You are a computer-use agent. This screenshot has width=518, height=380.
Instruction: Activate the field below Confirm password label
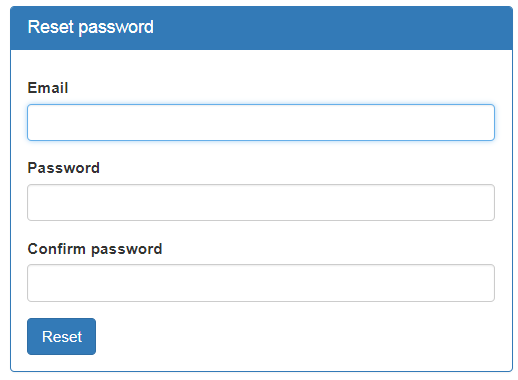261,283
